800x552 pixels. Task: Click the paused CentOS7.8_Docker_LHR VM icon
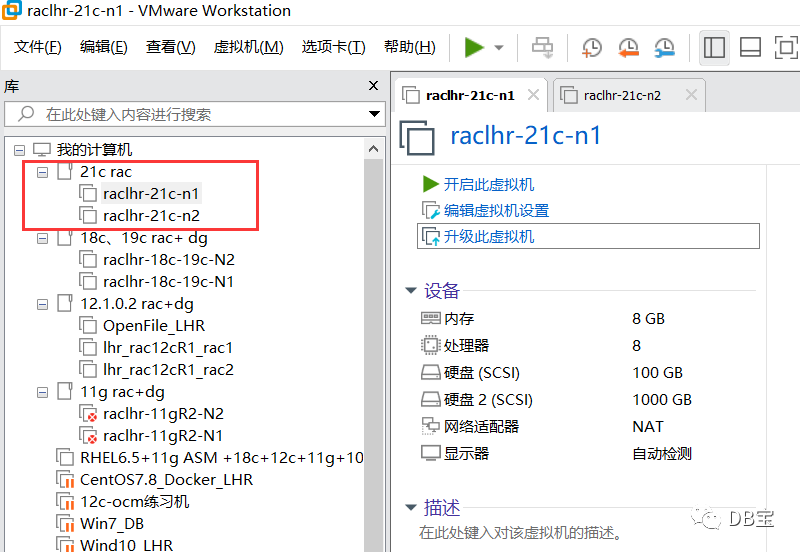(x=65, y=480)
